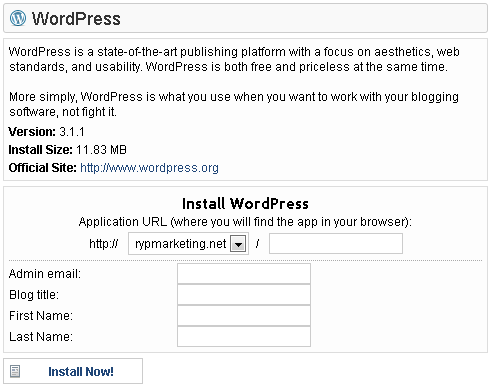Click the 'Blog title:' label

tap(34, 295)
